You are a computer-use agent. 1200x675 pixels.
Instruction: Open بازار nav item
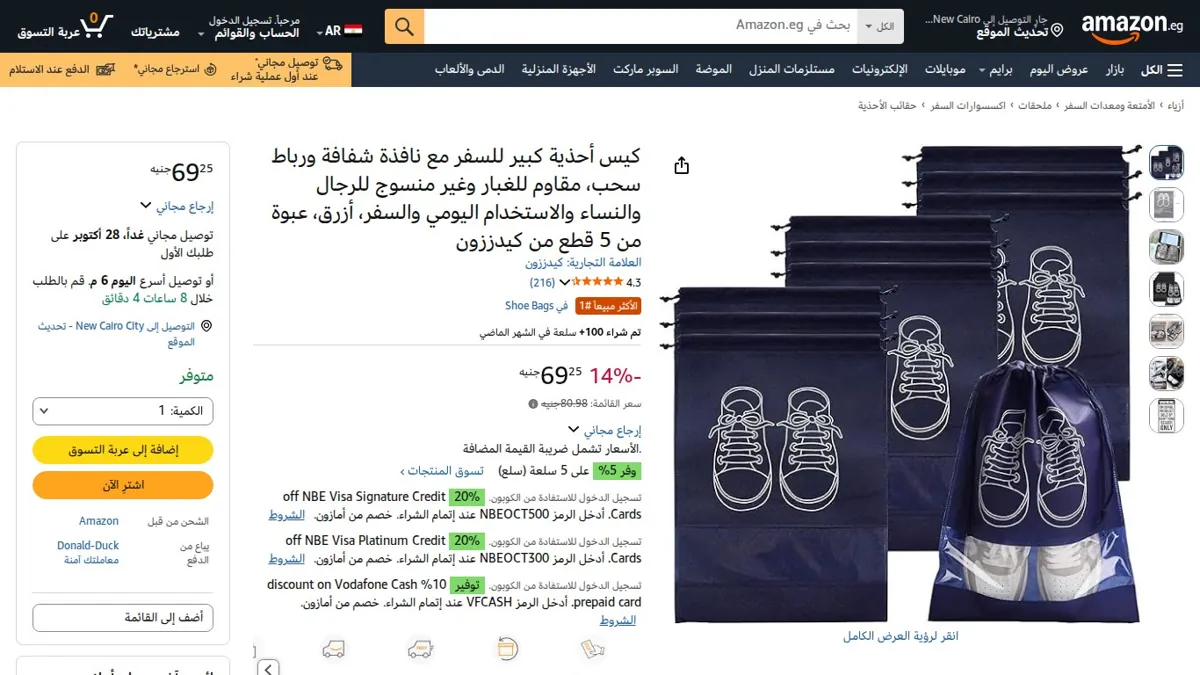click(1114, 70)
